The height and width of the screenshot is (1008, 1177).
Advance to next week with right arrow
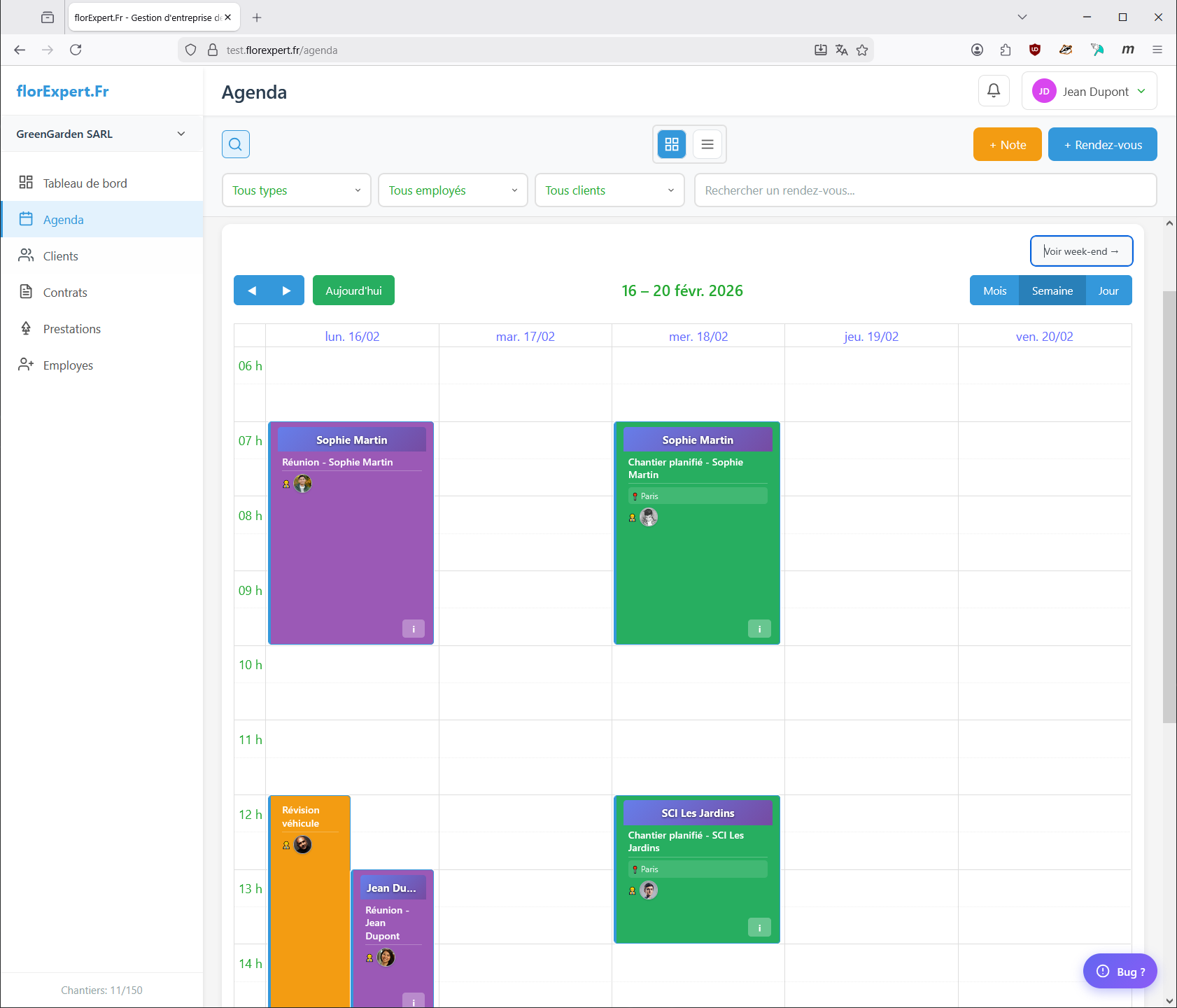point(286,290)
